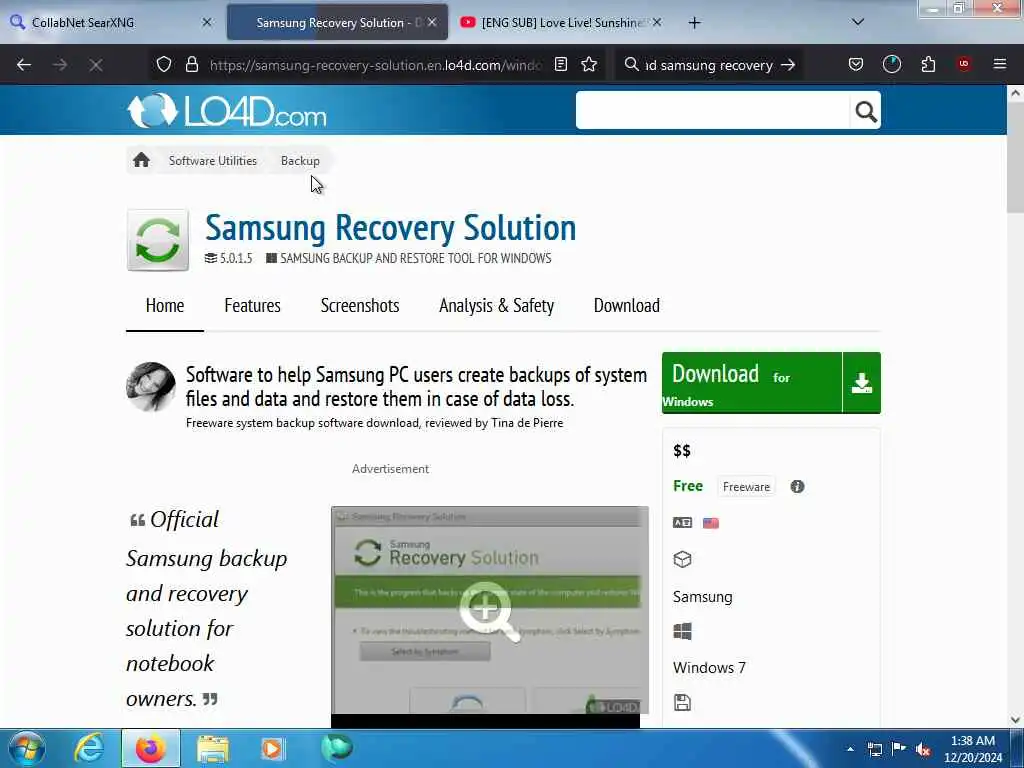Go to LO4D home breadcrumb icon
Image resolution: width=1024 pixels, height=768 pixels.
(x=141, y=160)
